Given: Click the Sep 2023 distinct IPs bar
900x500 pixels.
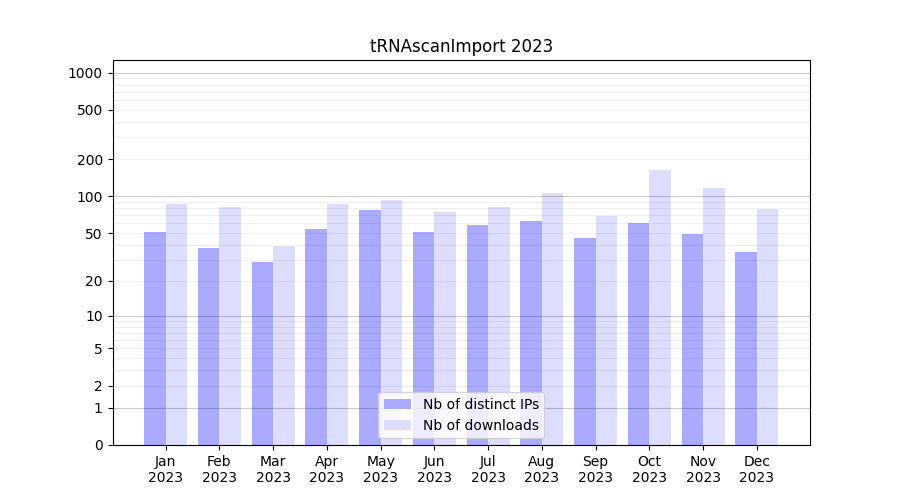Looking at the screenshot, I should tap(585, 341).
